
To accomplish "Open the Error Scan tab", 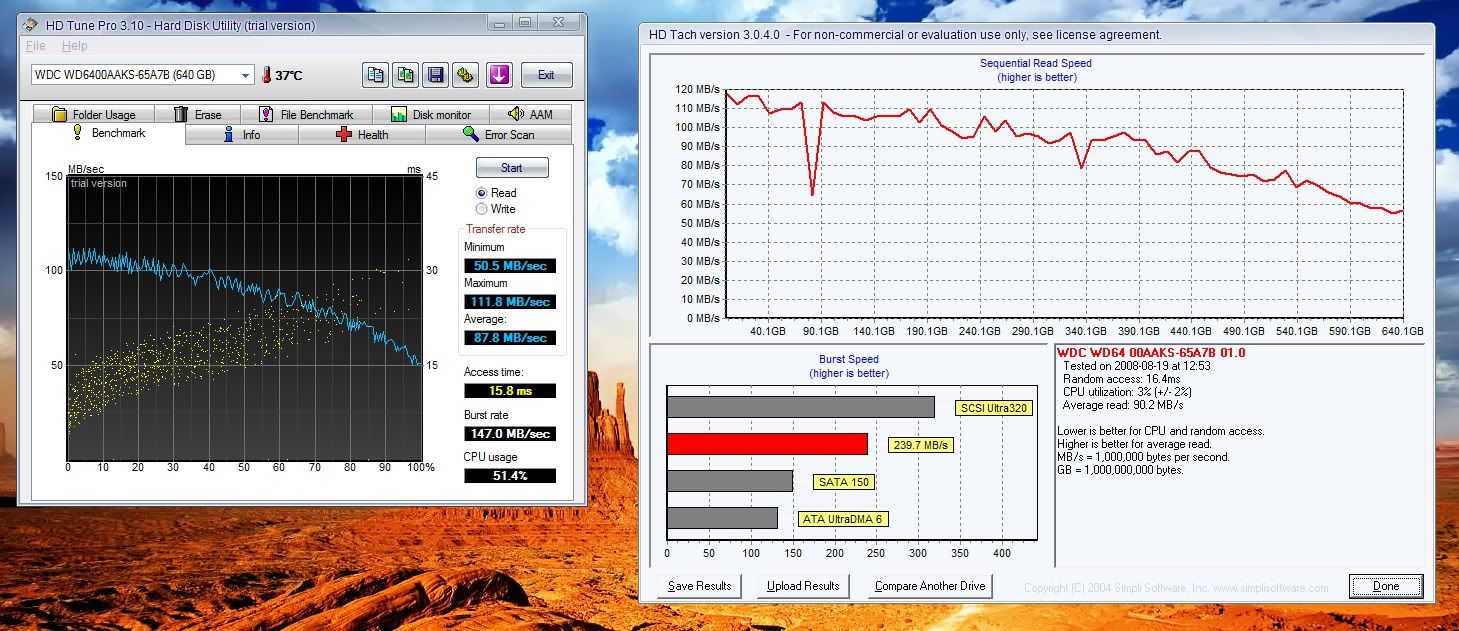I will pyautogui.click(x=498, y=134).
